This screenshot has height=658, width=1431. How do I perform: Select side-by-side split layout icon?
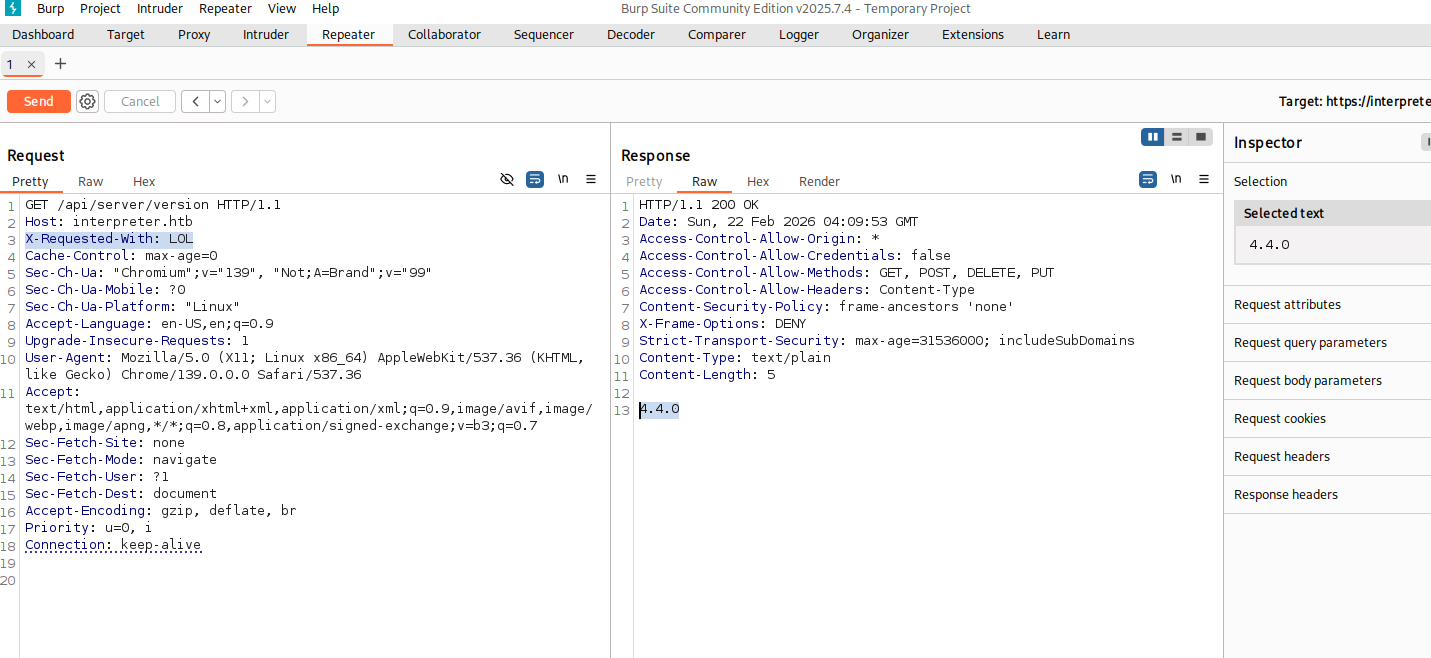click(x=1153, y=137)
